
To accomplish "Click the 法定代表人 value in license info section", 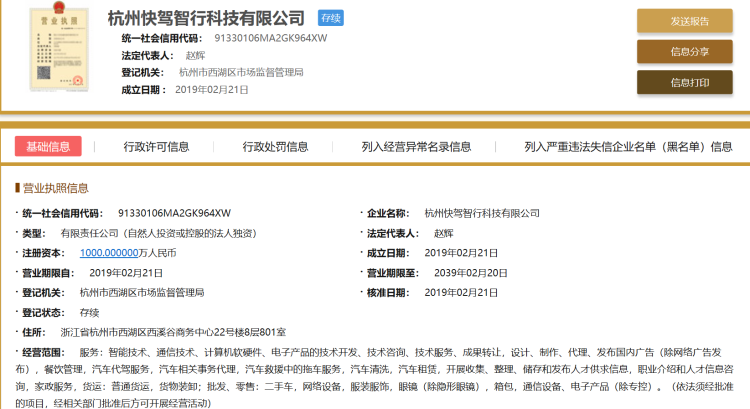I will (443, 233).
